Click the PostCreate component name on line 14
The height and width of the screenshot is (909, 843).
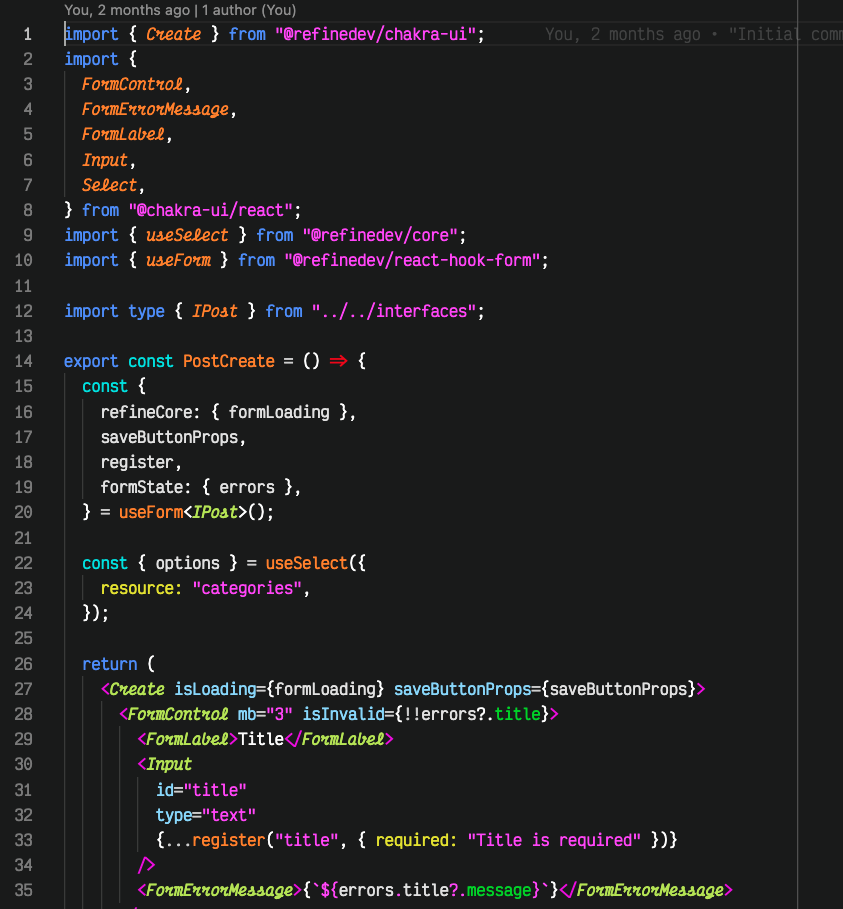228,361
